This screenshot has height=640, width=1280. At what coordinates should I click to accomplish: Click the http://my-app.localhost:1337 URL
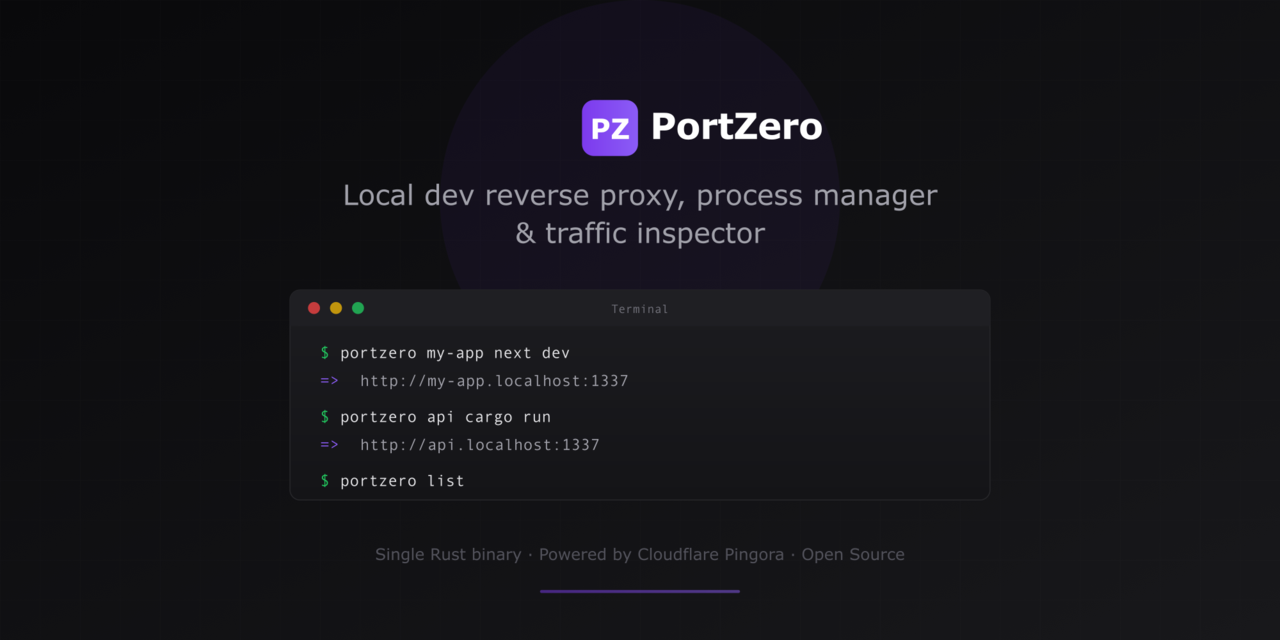[x=494, y=381]
